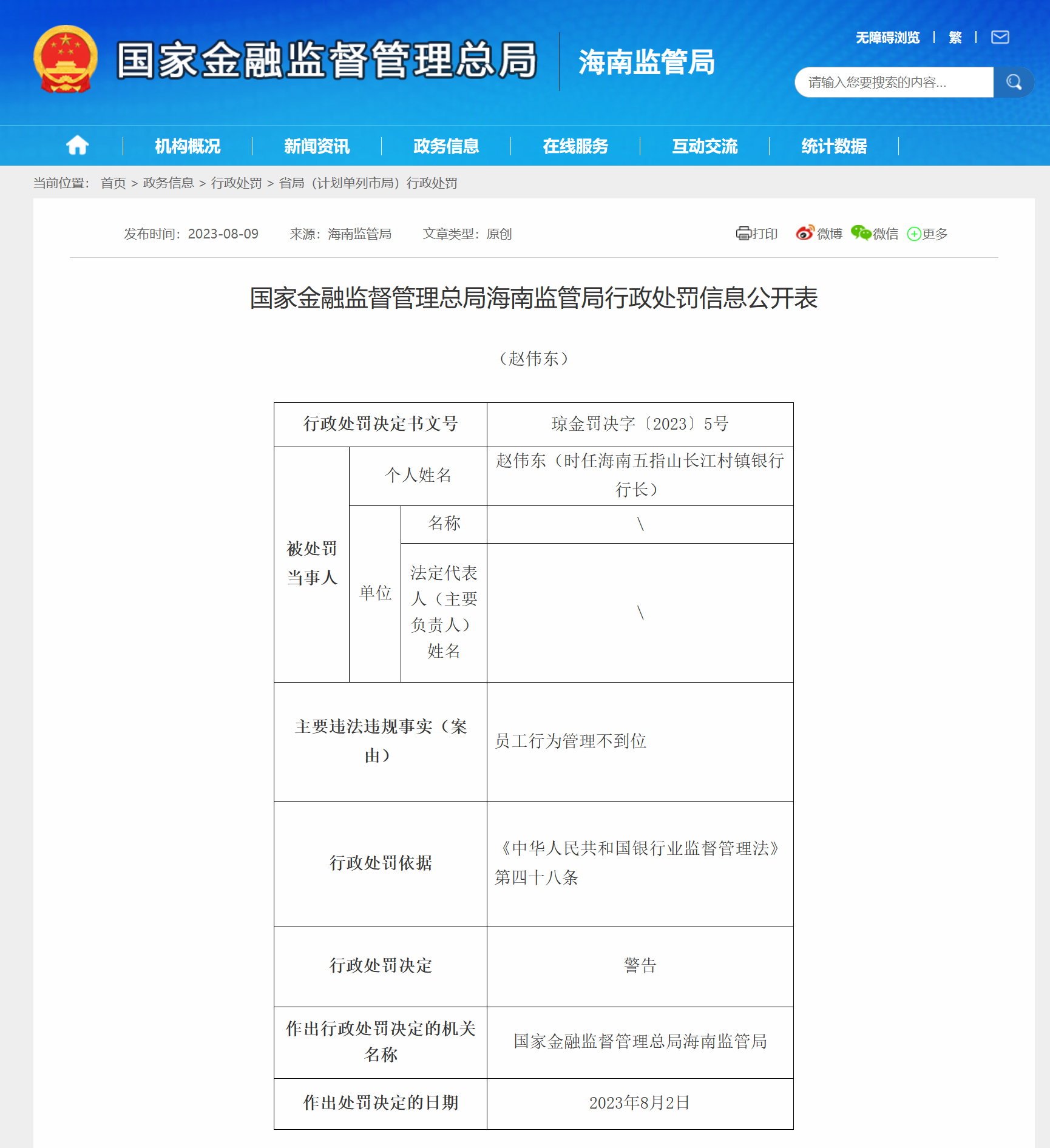Click the 国家金融监督管理总局 site title

pos(327,60)
